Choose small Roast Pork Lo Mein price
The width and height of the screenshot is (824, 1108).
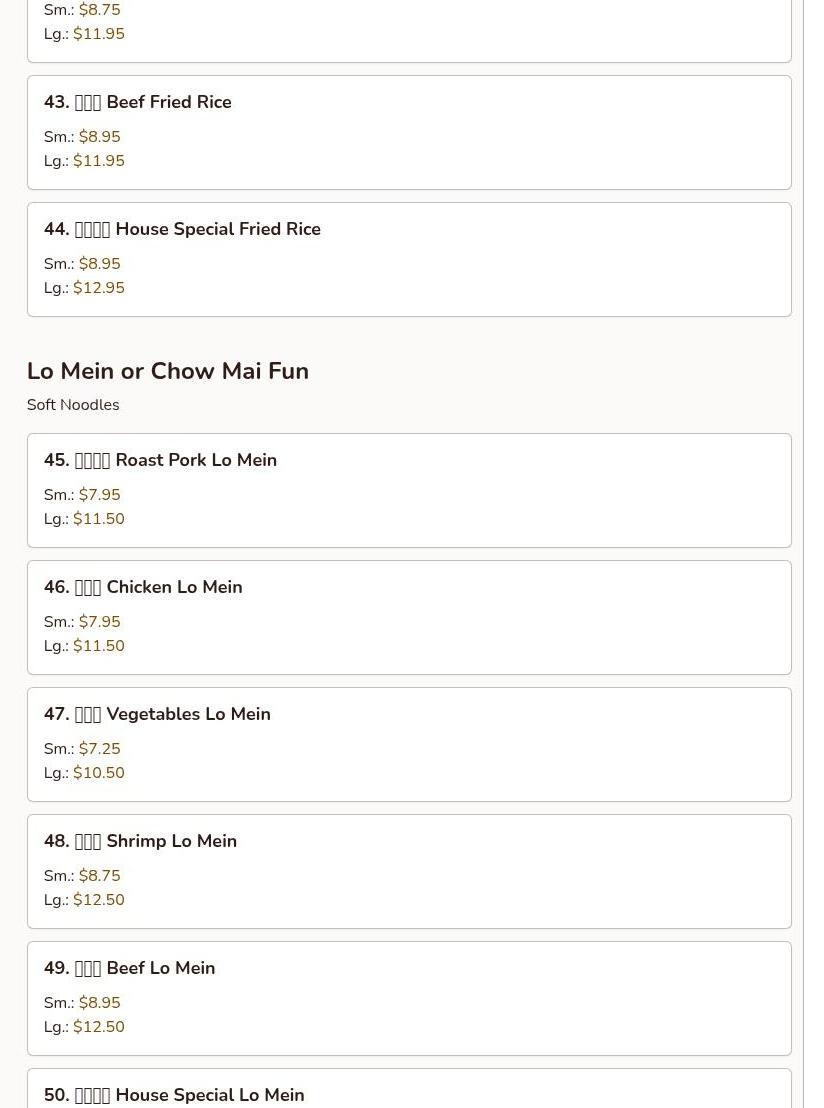point(99,495)
